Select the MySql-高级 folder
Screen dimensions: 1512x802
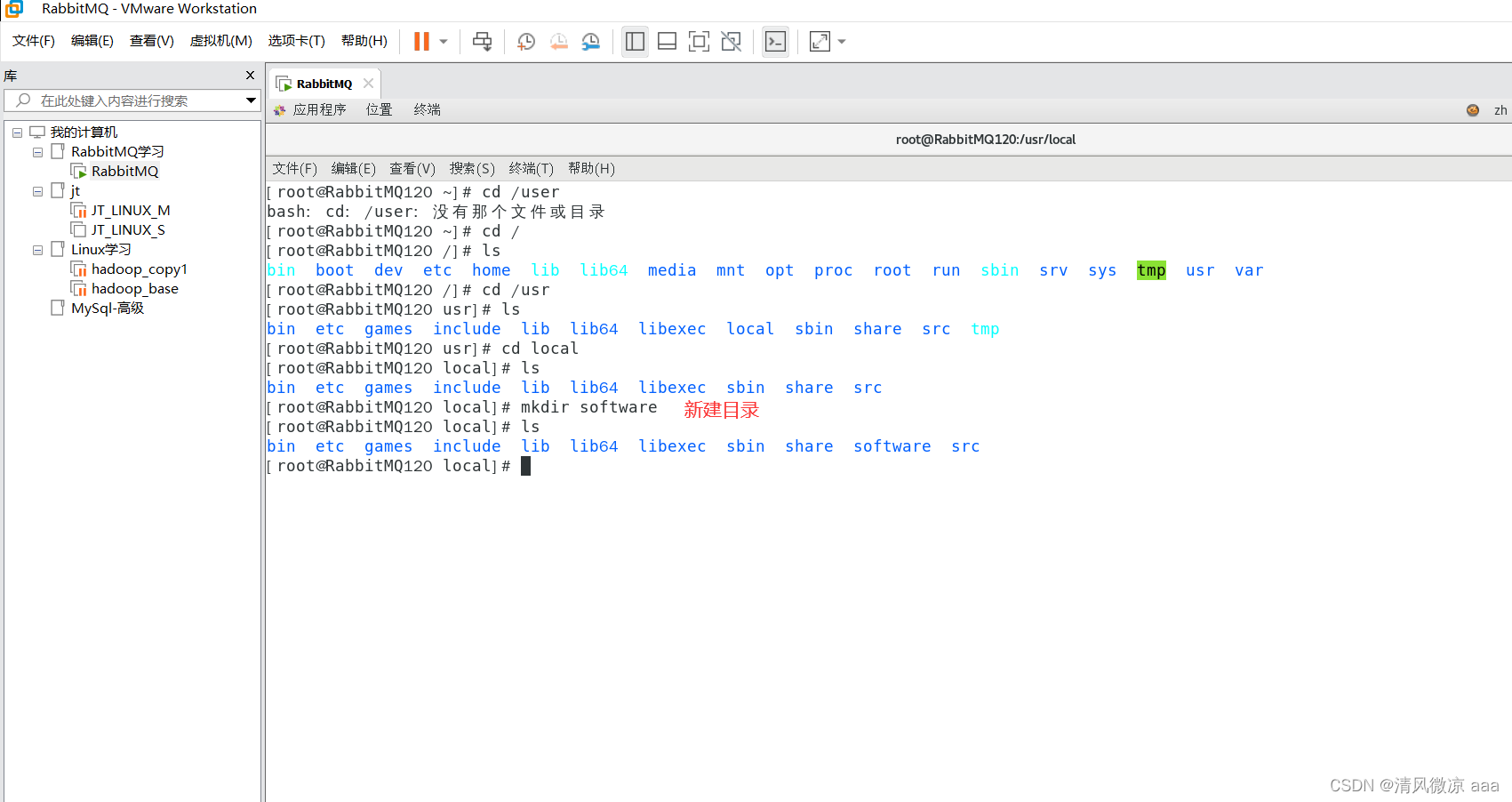[x=108, y=309]
